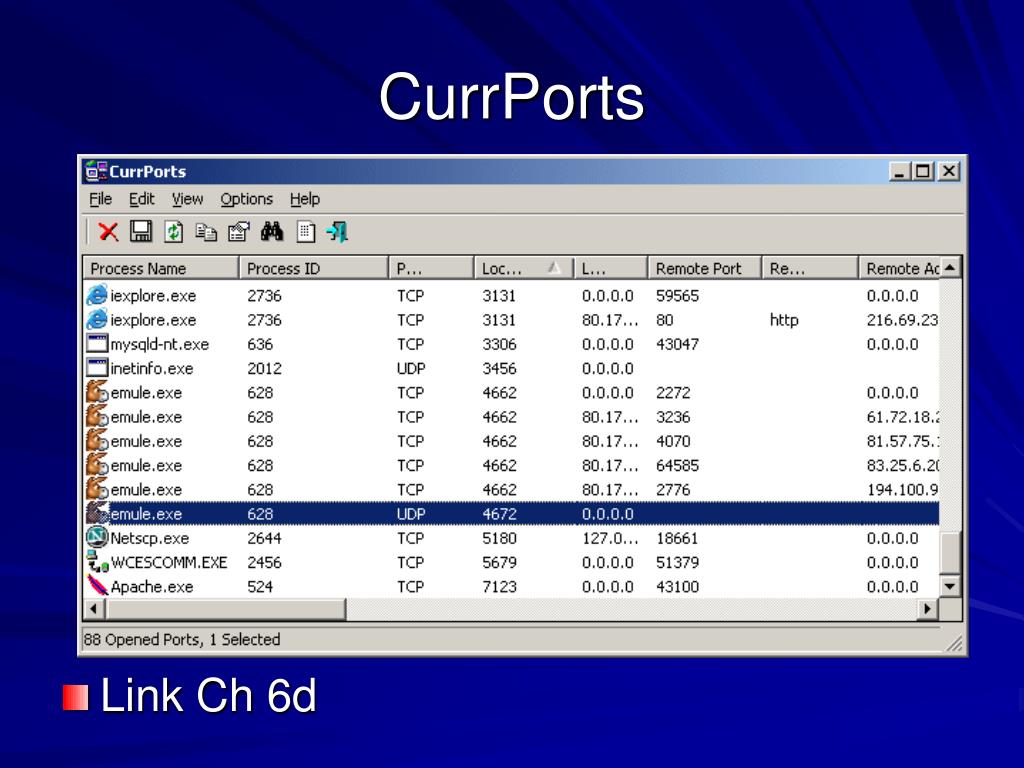Click the floppy disk save icon
The width and height of the screenshot is (1024, 768).
[x=141, y=232]
